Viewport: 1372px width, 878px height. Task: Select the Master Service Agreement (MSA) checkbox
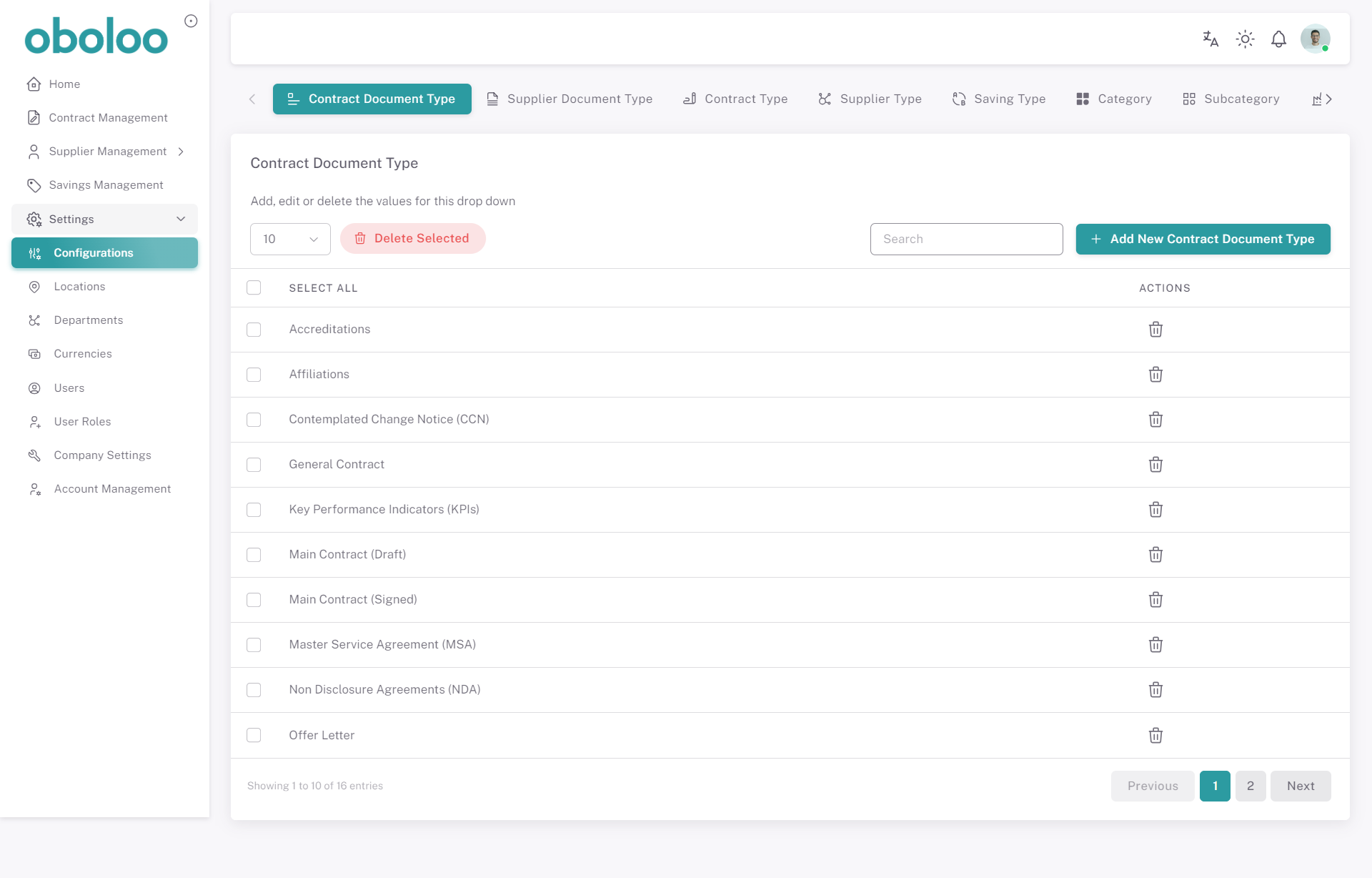click(x=254, y=645)
